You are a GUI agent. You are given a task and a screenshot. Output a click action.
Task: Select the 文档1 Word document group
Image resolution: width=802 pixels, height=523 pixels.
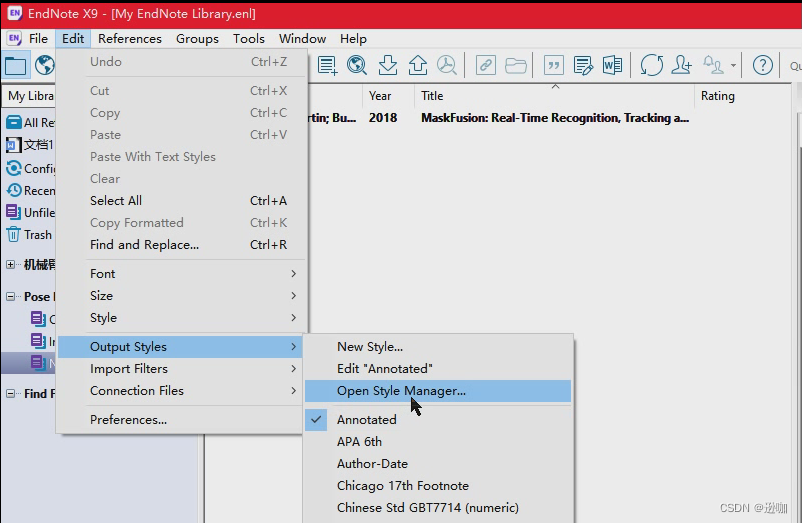click(29, 145)
